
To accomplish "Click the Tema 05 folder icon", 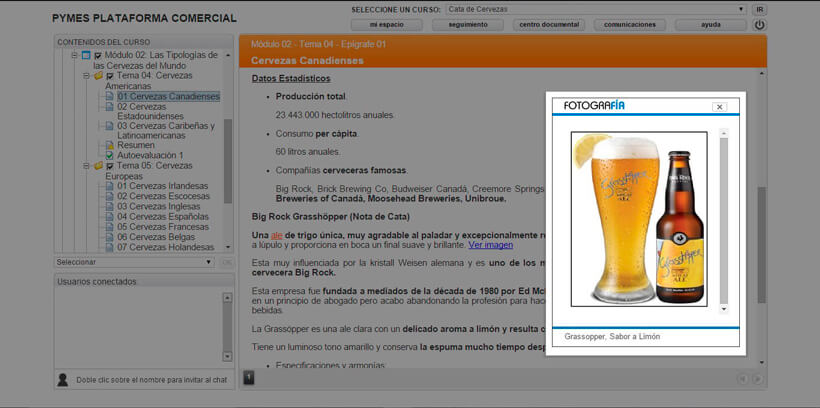I will 98,166.
